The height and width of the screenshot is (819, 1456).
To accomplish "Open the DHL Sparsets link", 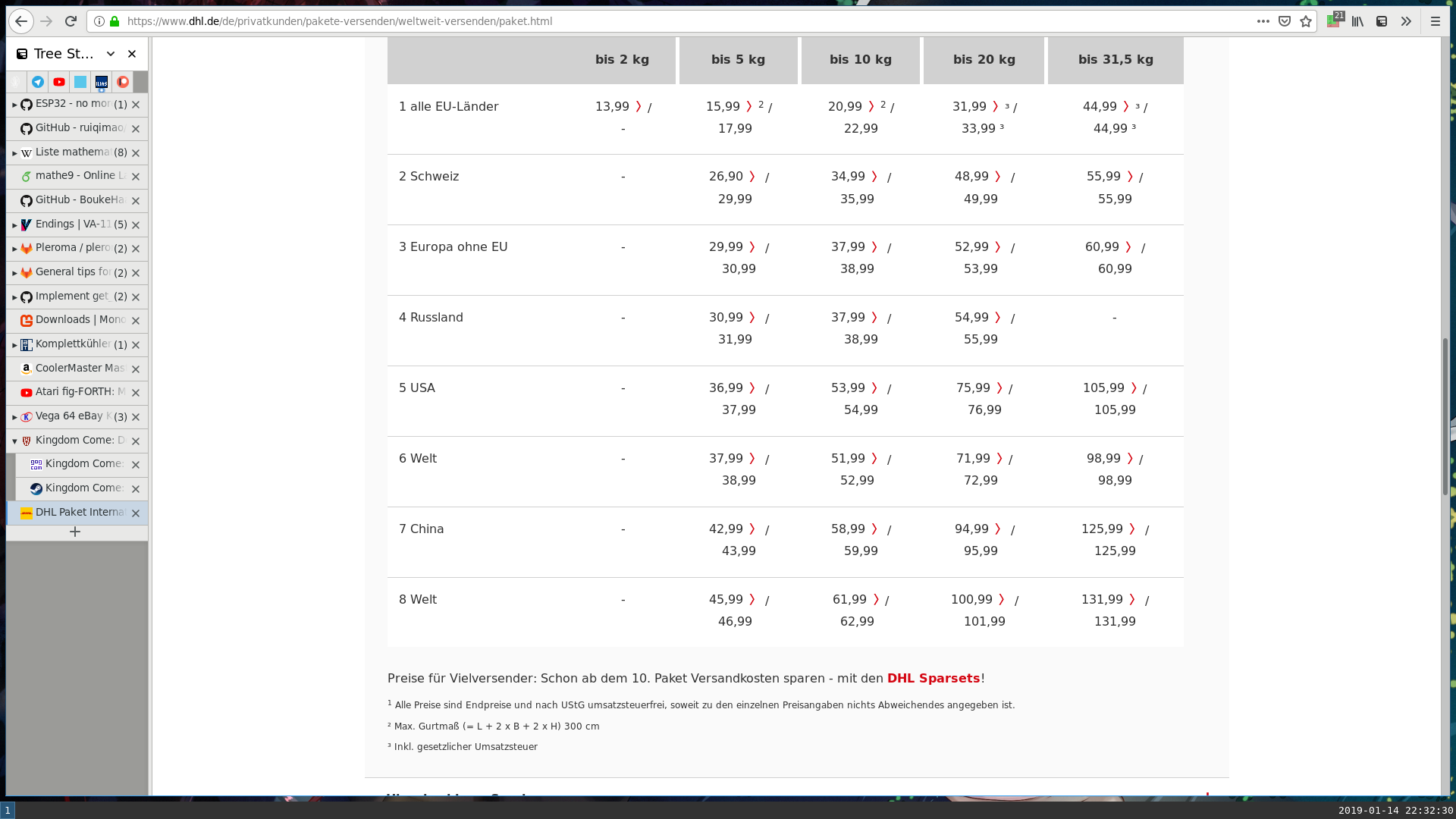I will (x=934, y=678).
